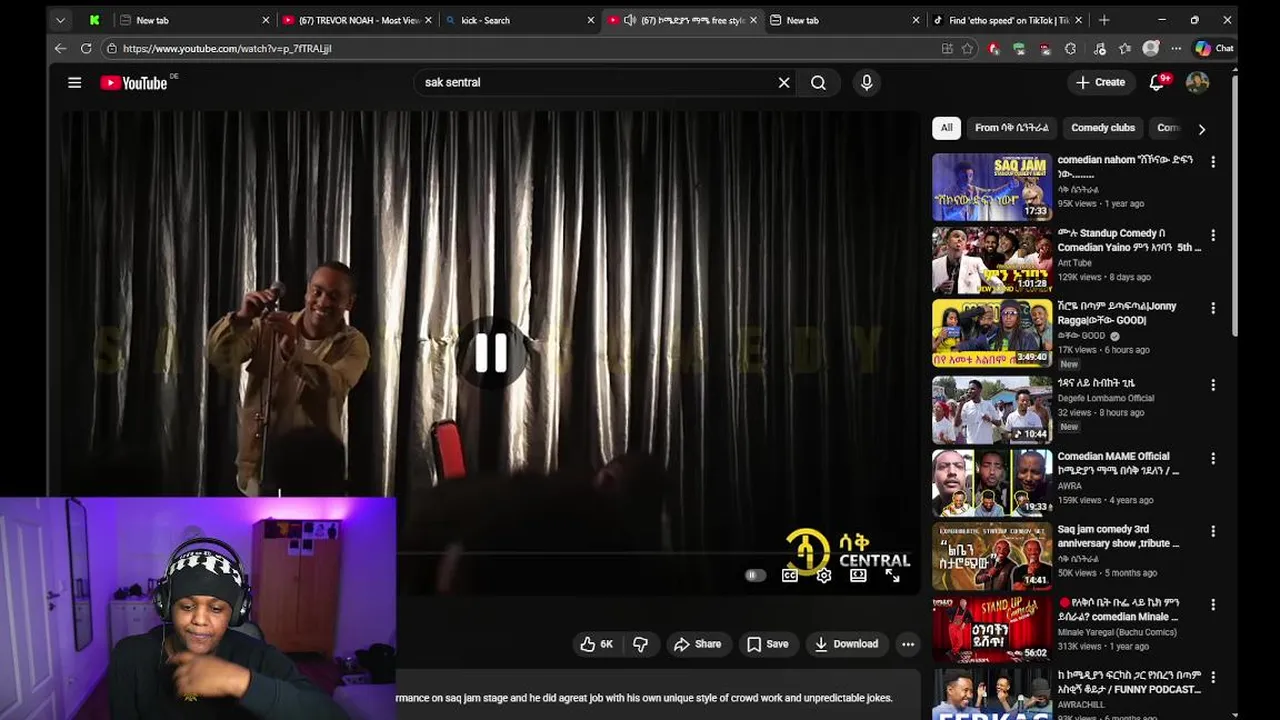Screen dimensions: 1280x720
Task: Download the video
Action: [x=846, y=644]
